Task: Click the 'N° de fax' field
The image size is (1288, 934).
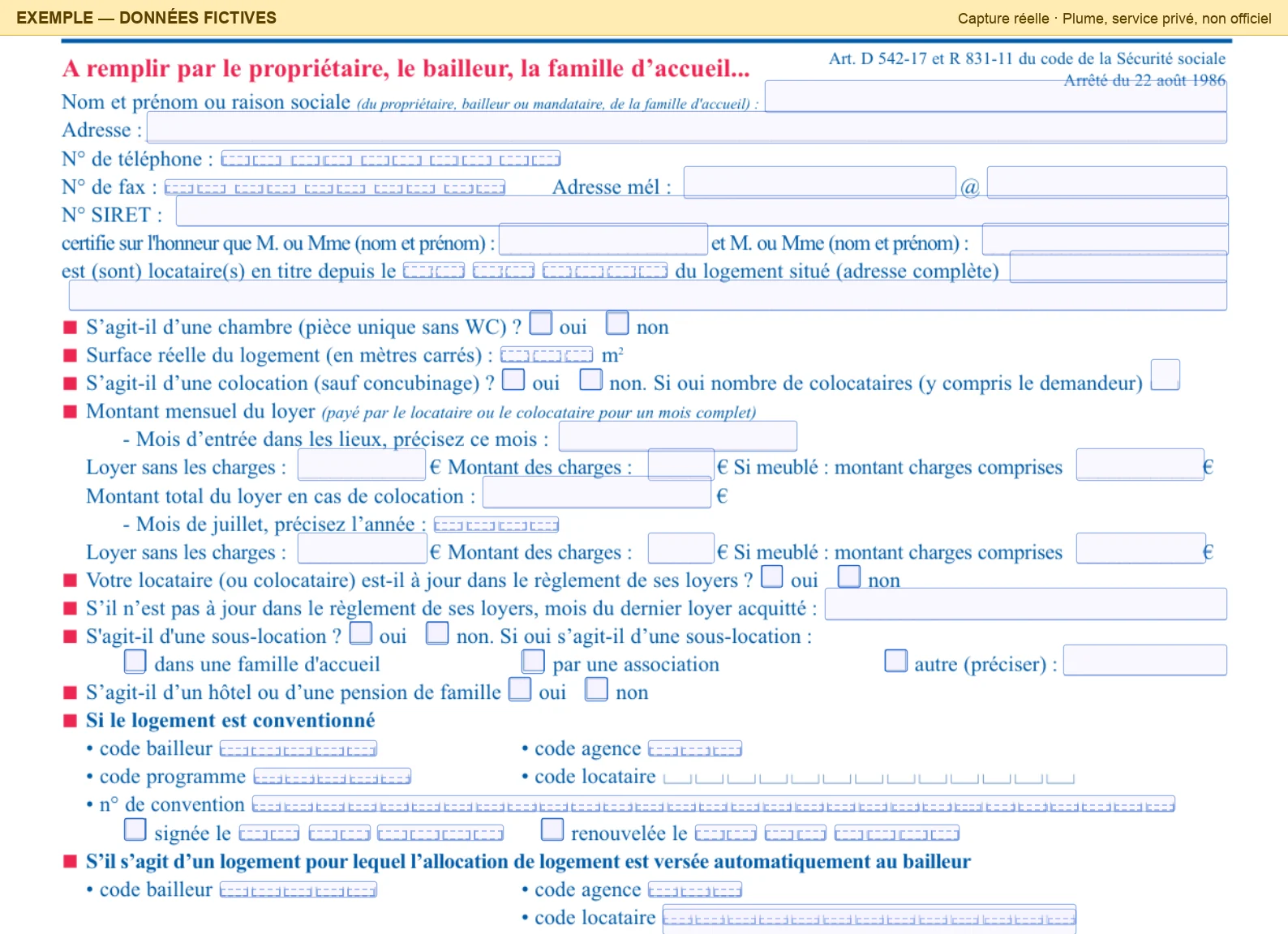Action: click(x=335, y=187)
